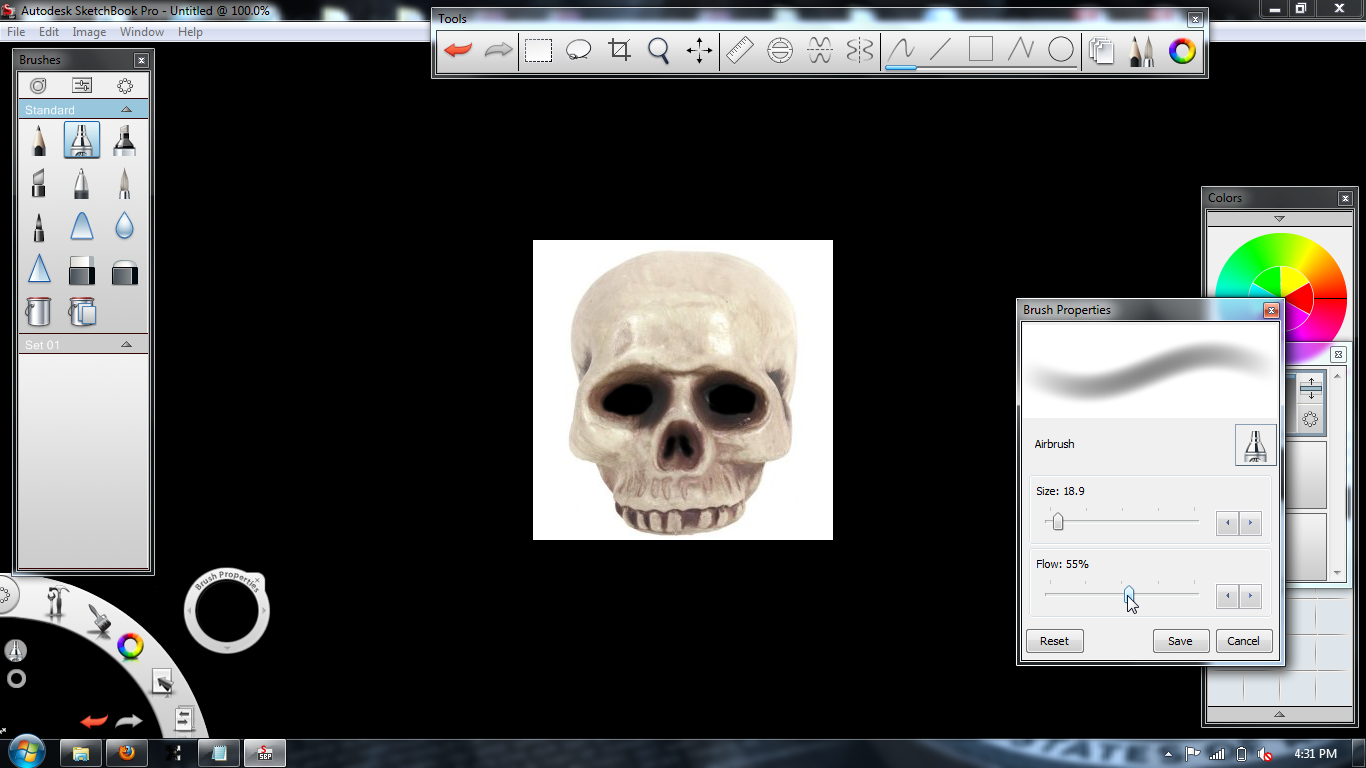Click Cancel in Brush Properties
The width and height of the screenshot is (1366, 768).
[1243, 641]
